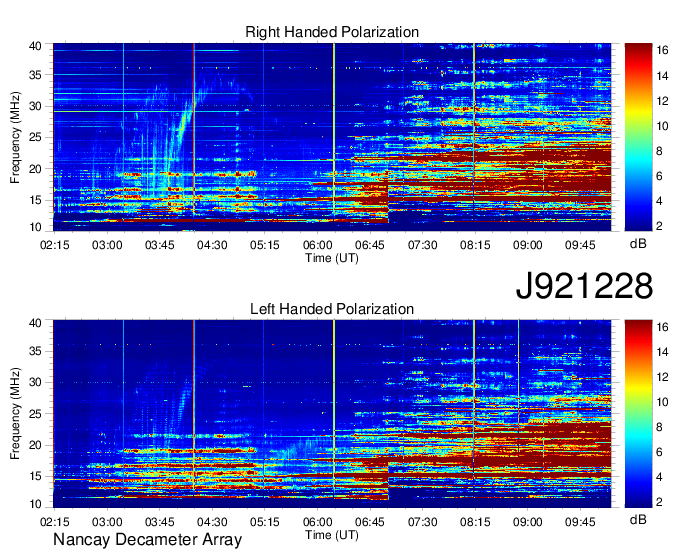This screenshot has width=680, height=552.
Task: Click the 14 dB tick on lower color bar
Action: tap(663, 353)
